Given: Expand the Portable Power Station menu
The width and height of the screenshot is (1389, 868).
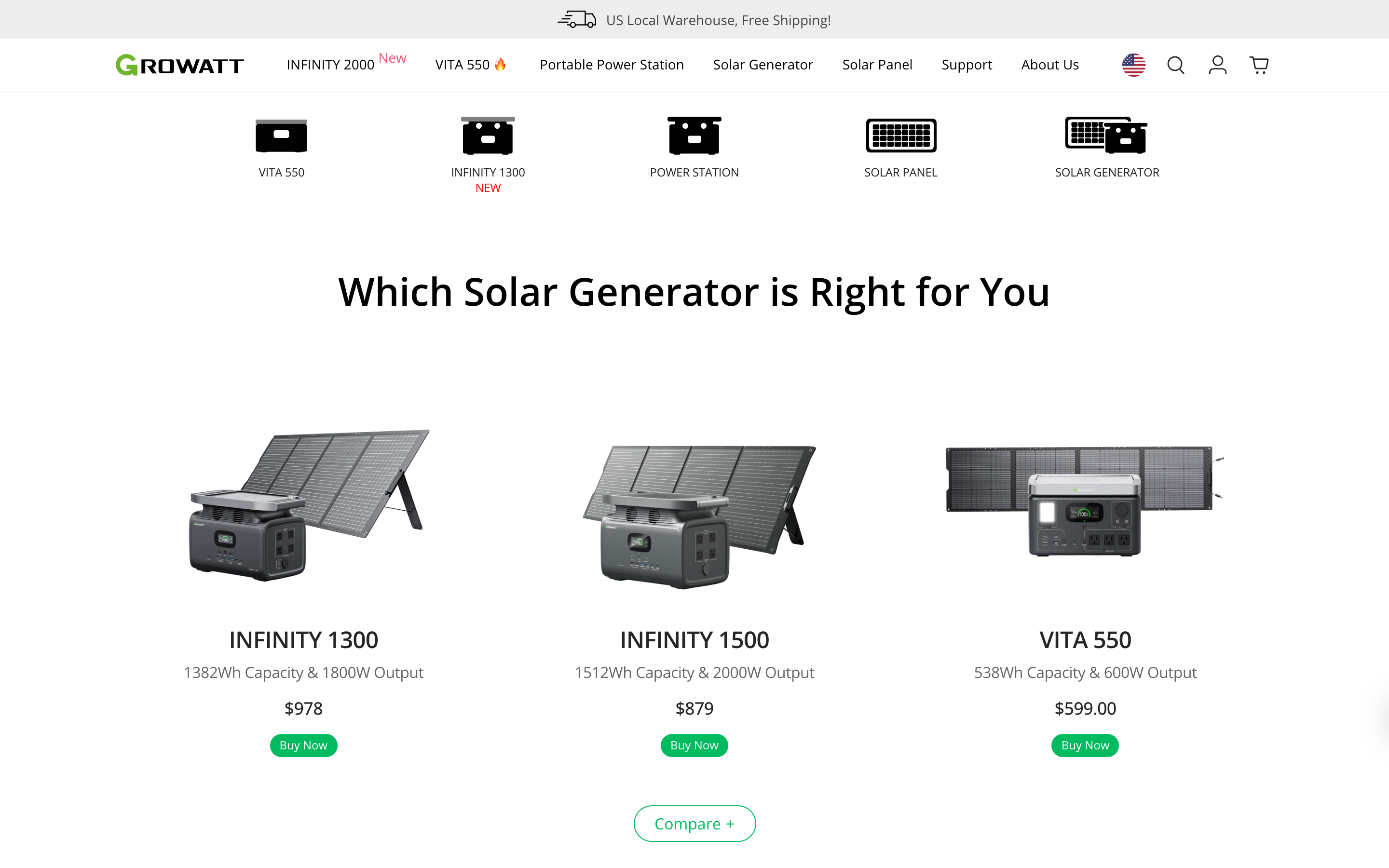Looking at the screenshot, I should [611, 65].
